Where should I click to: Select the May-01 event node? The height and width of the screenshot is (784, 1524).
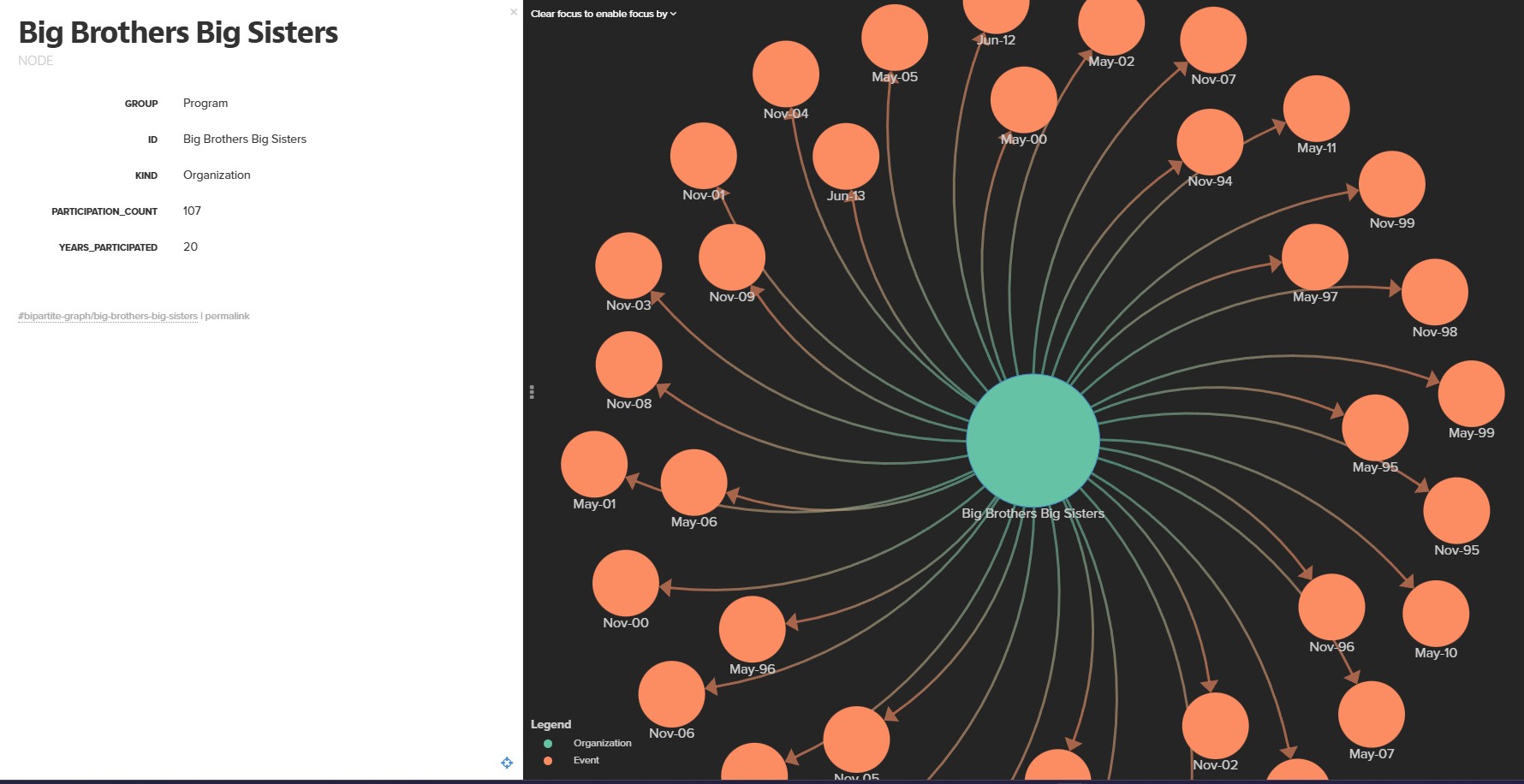tap(594, 464)
